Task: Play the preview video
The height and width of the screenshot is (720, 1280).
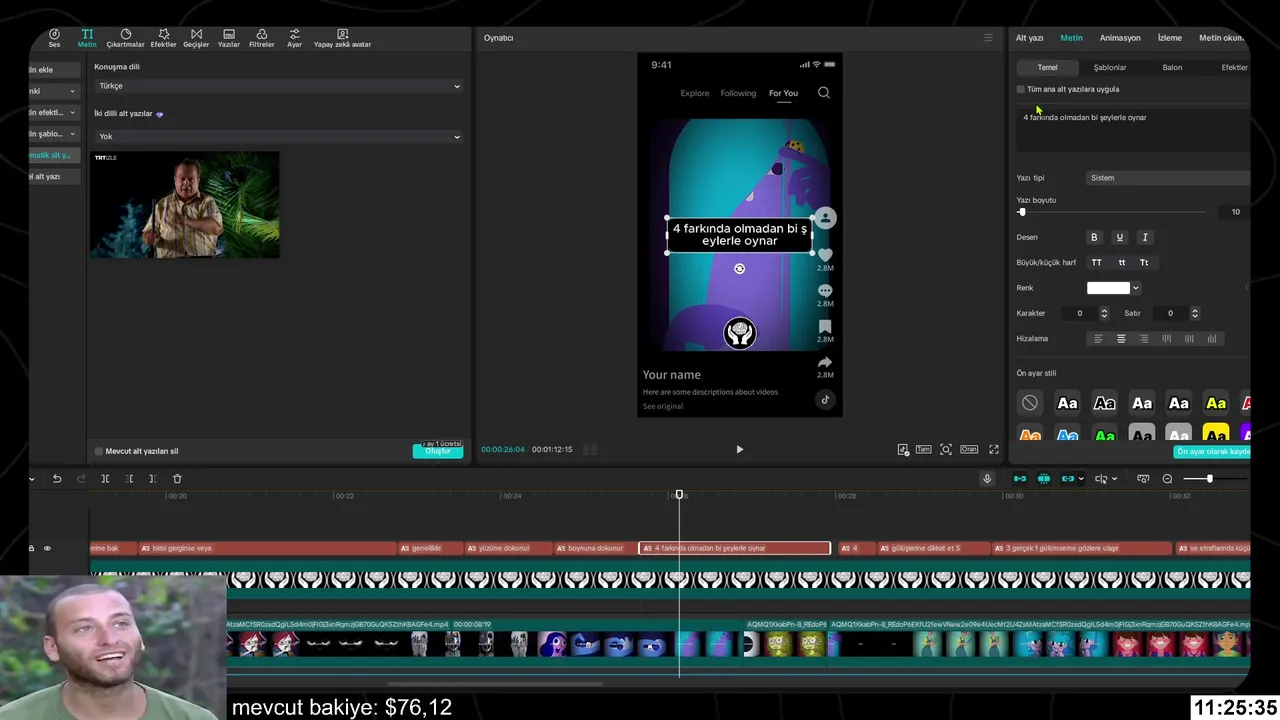Action: tap(739, 450)
